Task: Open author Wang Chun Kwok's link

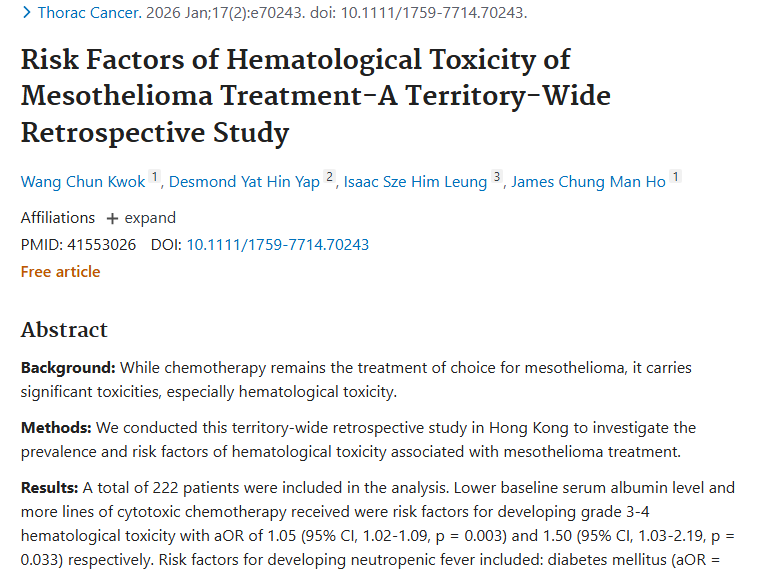Action: (x=83, y=182)
